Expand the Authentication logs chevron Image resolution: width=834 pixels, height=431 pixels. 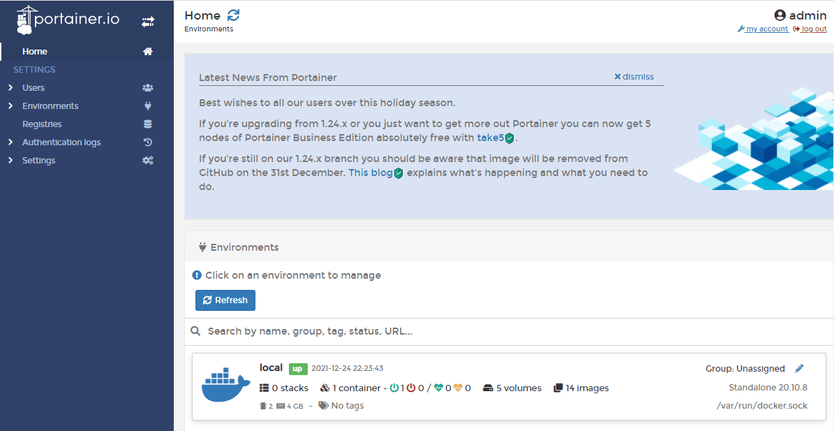(11, 142)
